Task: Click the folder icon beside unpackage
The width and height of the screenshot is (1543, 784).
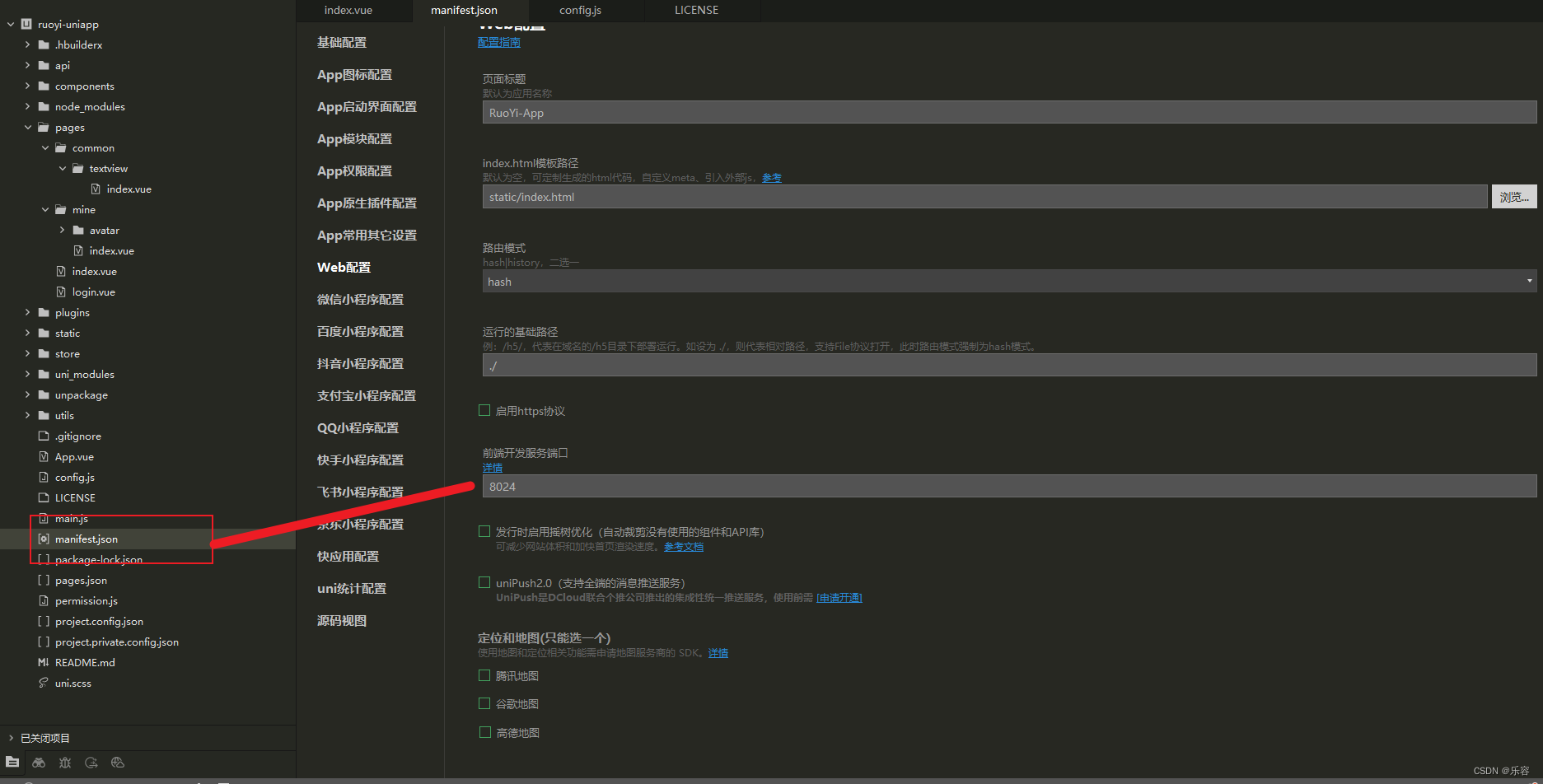Action: point(44,394)
